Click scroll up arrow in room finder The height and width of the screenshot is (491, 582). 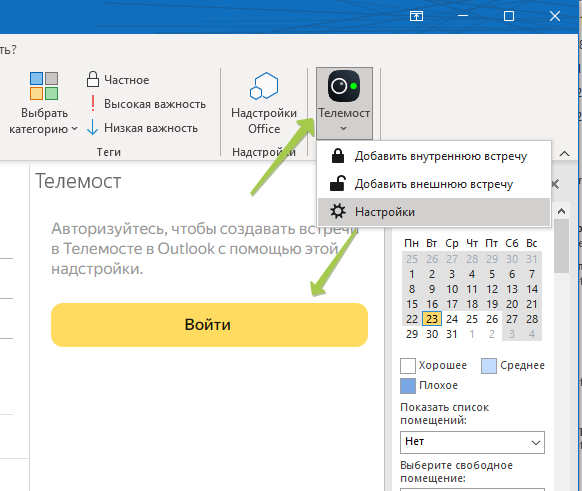[x=562, y=211]
